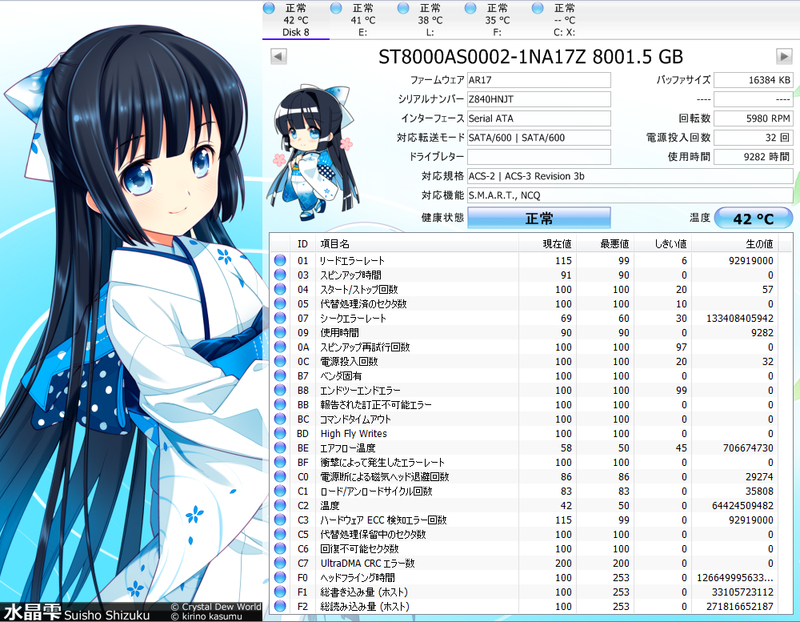Select the UltraDMA CRC エラー数 row

(524, 563)
